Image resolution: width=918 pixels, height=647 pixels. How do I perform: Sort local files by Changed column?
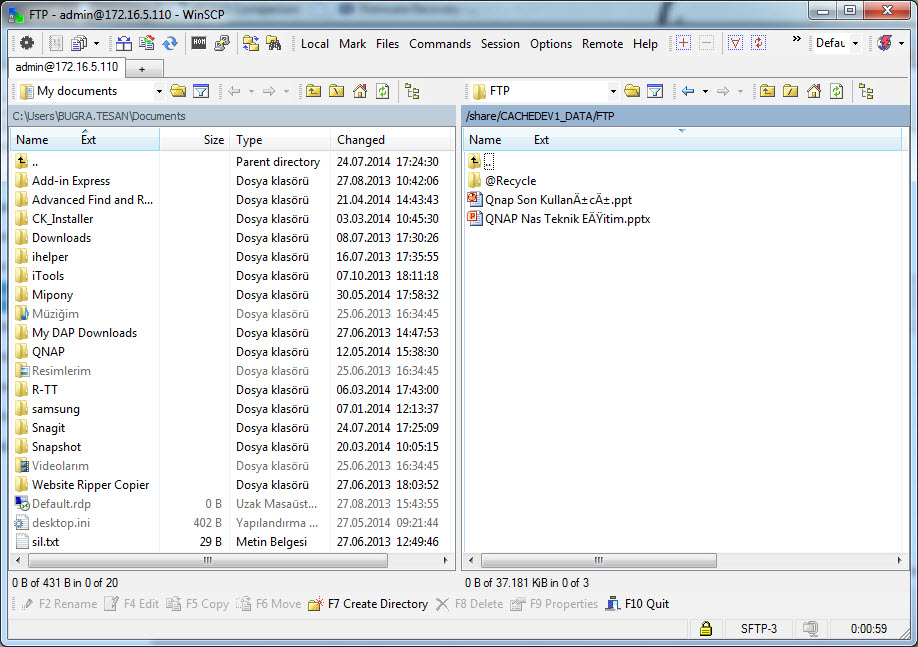(392, 140)
